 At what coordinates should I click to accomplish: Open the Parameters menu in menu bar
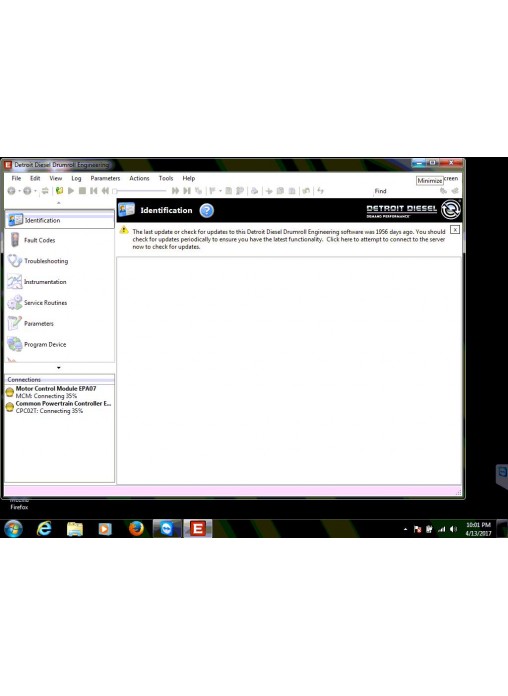tap(105, 178)
